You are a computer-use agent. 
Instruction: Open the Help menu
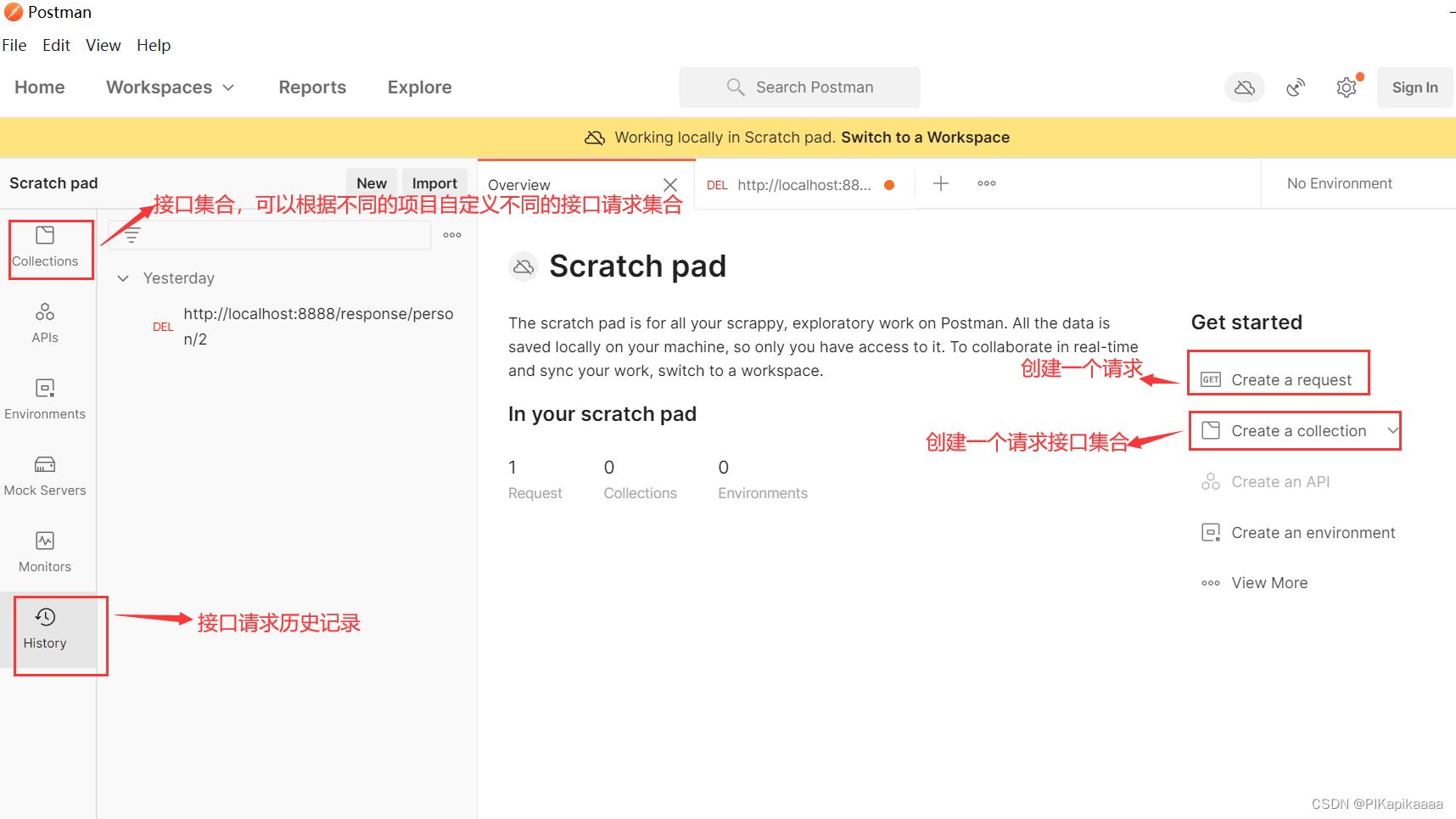(x=154, y=45)
